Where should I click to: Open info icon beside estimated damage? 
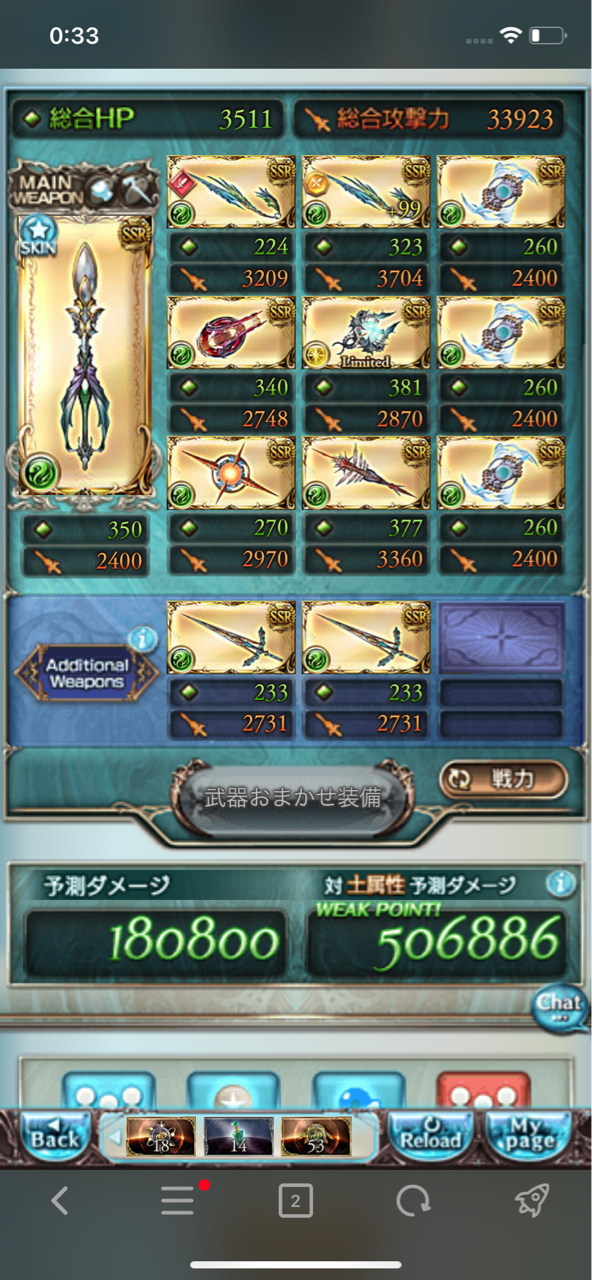[562, 883]
